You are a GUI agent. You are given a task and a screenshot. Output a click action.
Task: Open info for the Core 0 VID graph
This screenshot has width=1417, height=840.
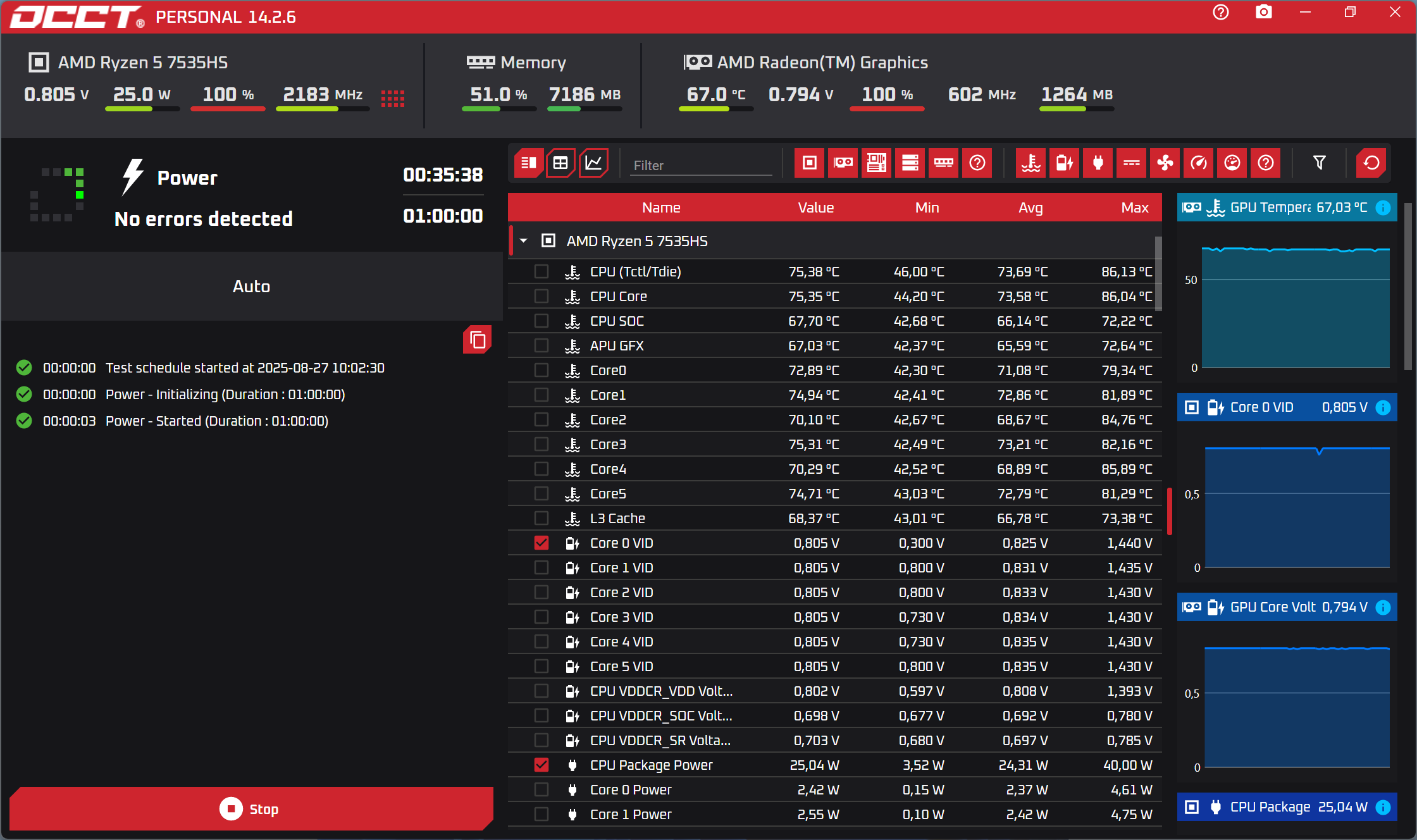1383,407
